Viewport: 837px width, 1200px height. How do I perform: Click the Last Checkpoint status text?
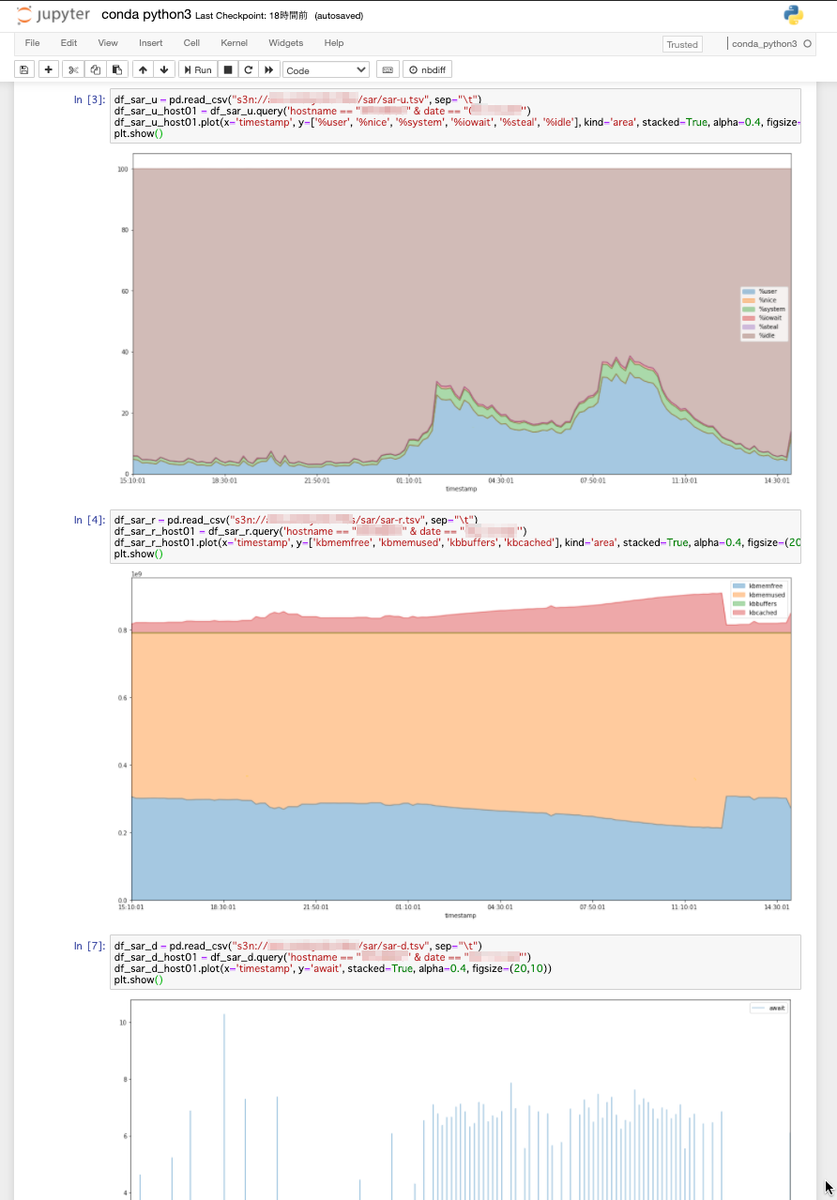tap(253, 16)
